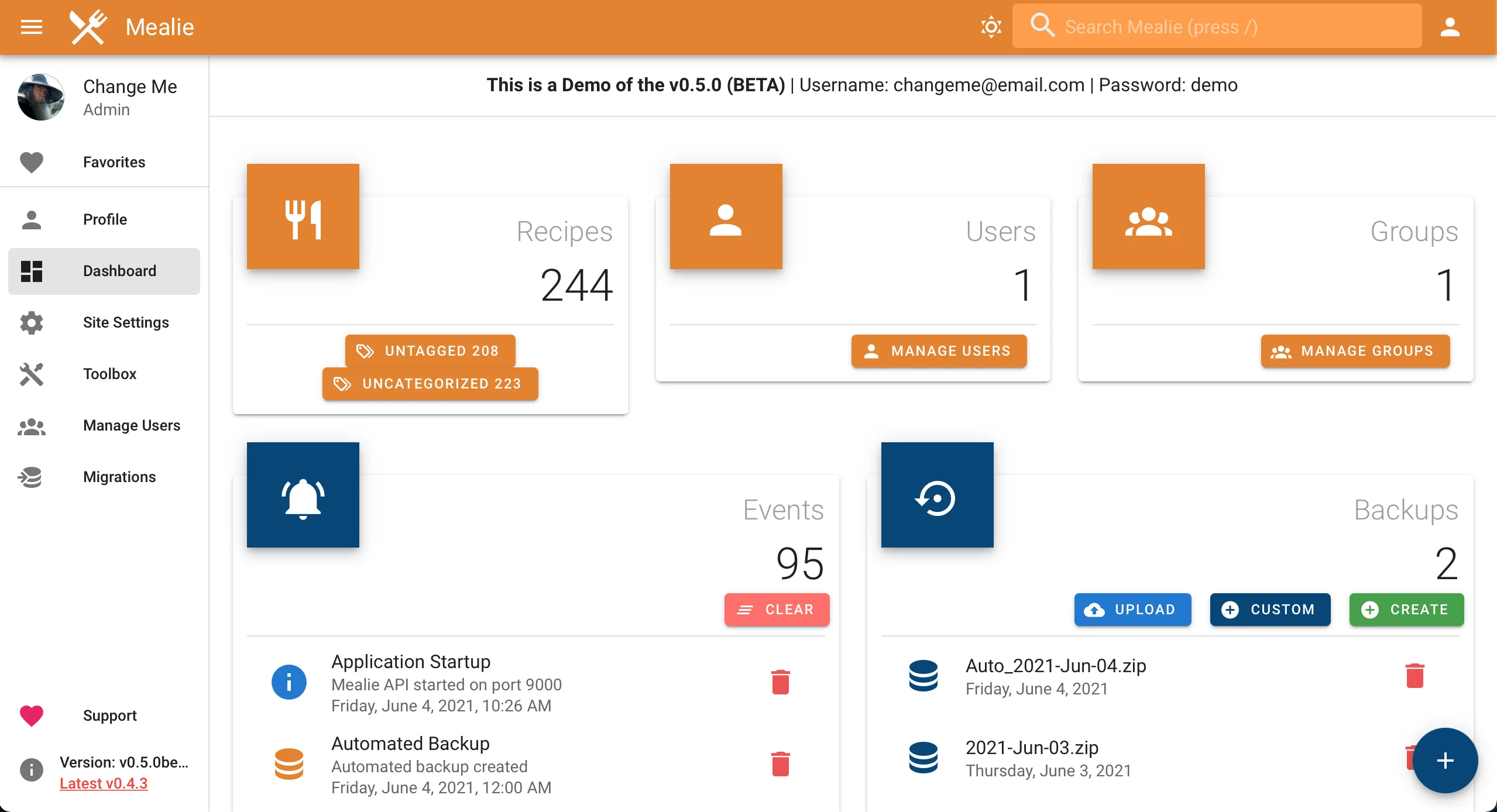Open Manage Users in the sidebar
Screen dimensions: 1497x812
(x=104, y=425)
